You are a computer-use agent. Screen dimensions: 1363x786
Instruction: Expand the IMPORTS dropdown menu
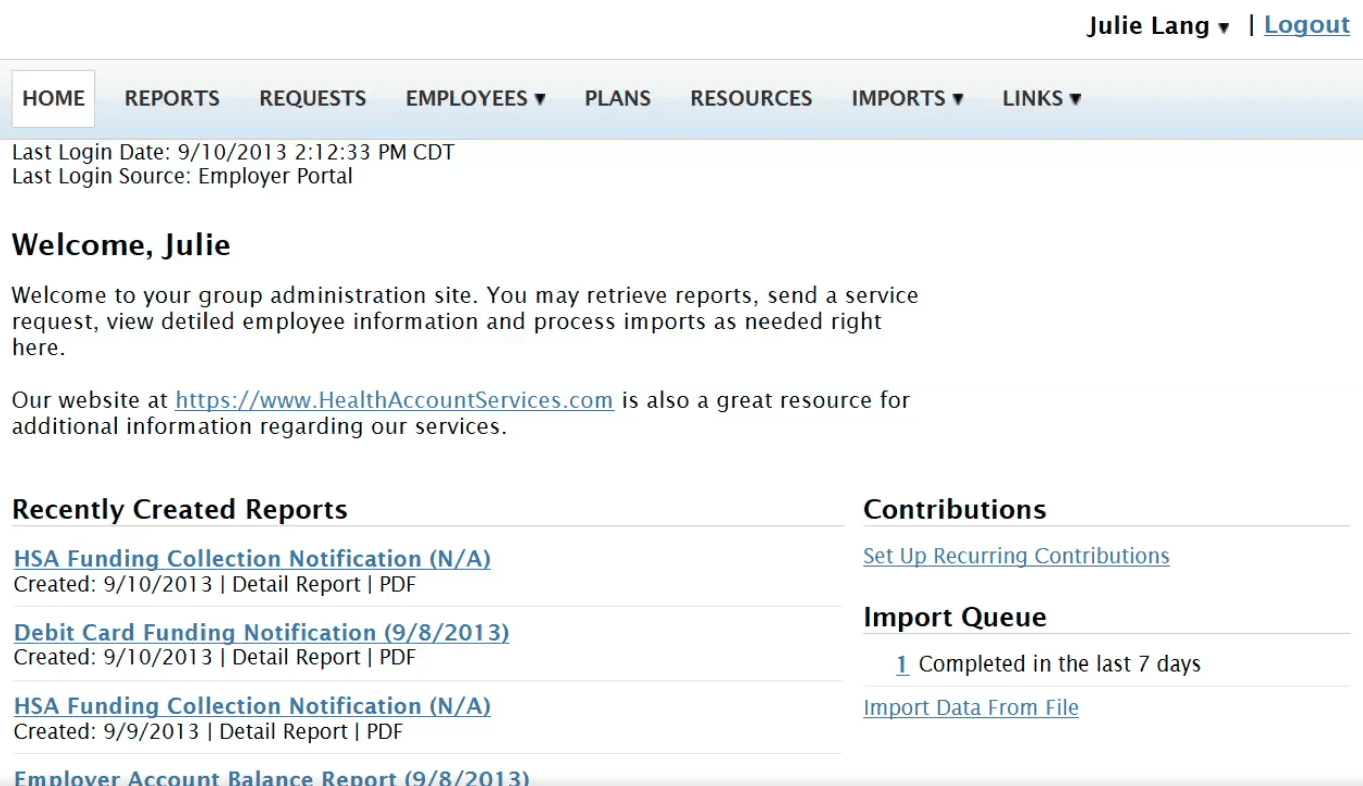point(906,98)
